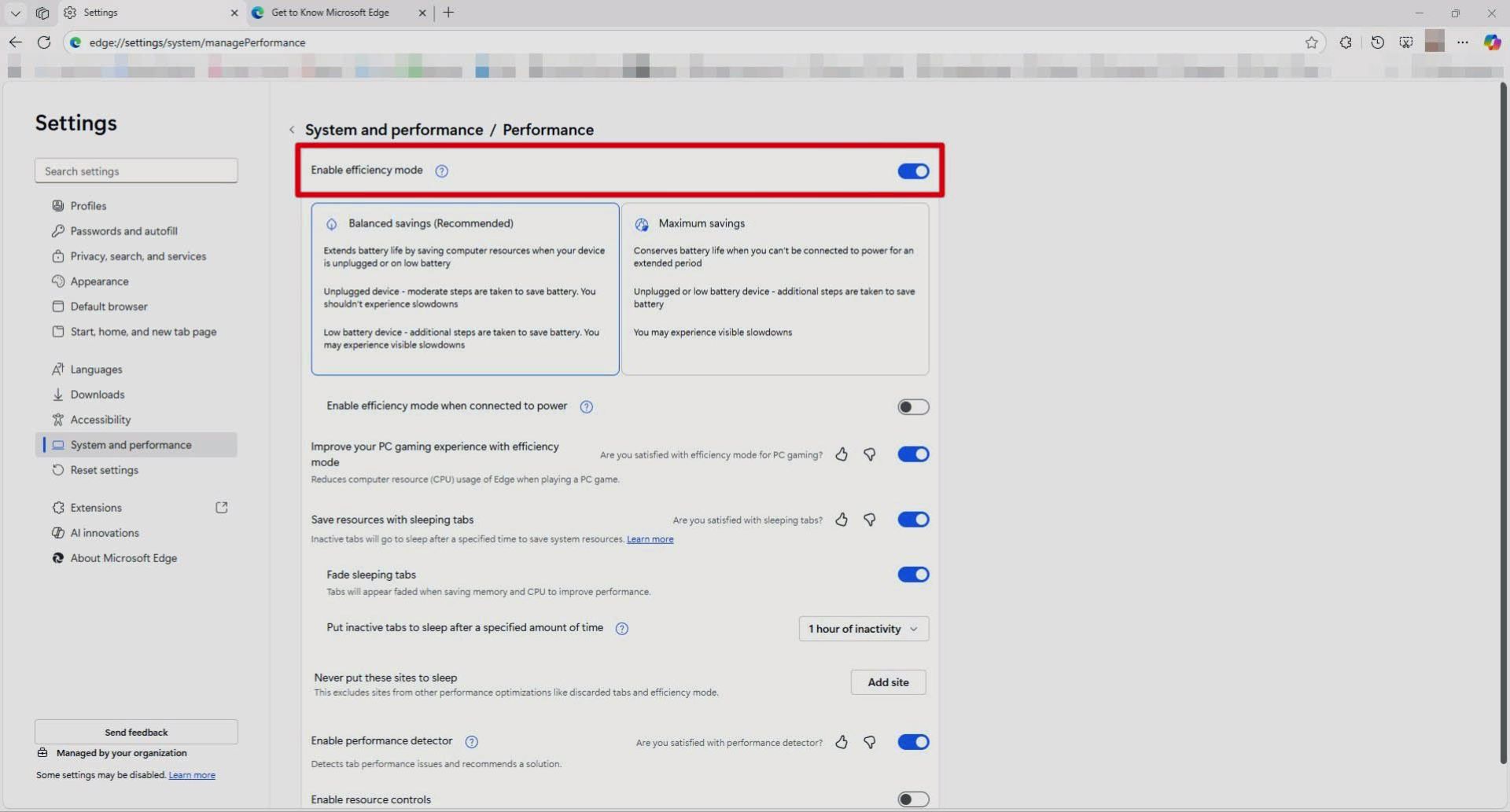The image size is (1510, 812).
Task: Open Settings and more three-dot menu
Action: [1462, 42]
